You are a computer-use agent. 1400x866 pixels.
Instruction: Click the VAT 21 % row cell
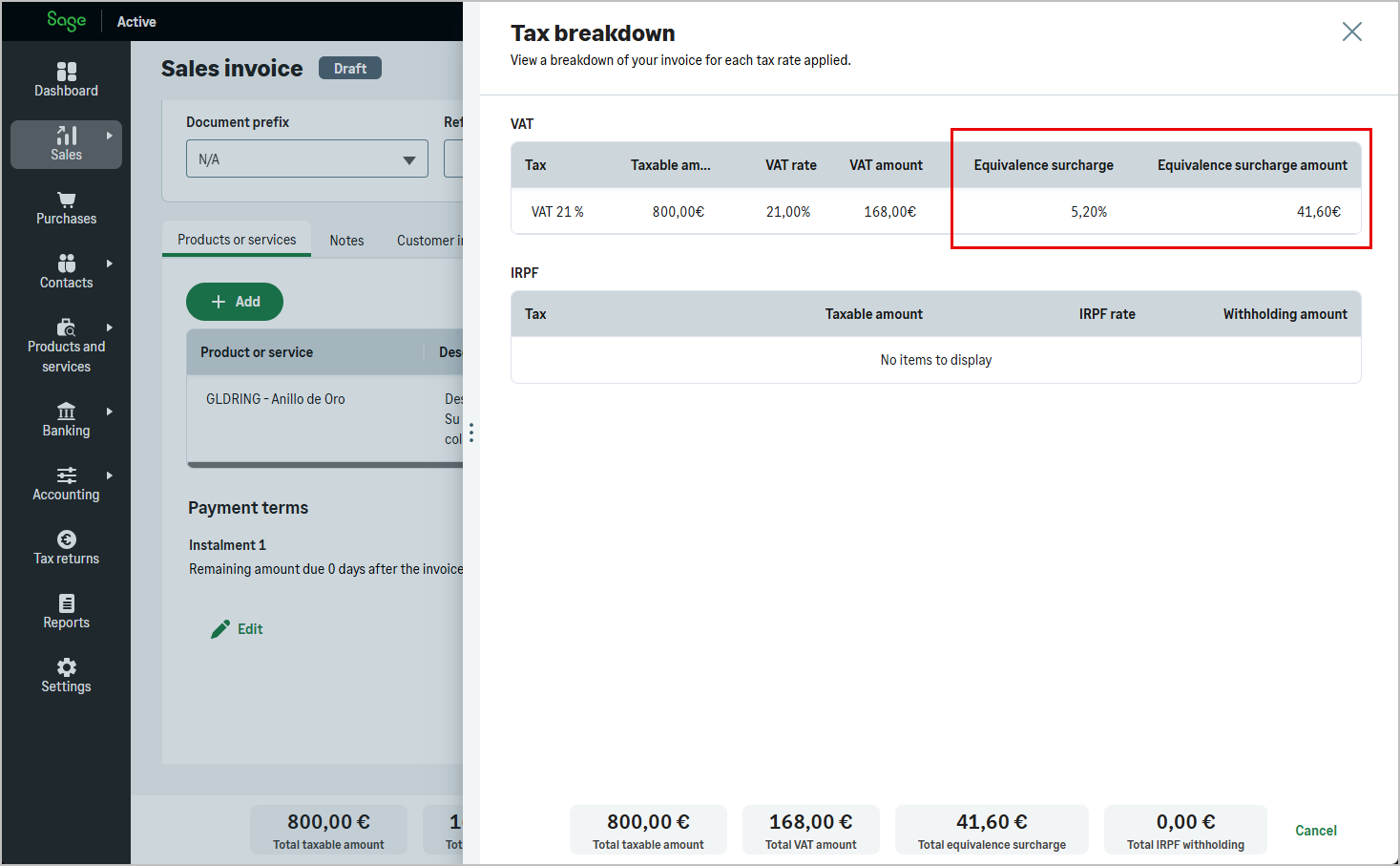coord(557,212)
